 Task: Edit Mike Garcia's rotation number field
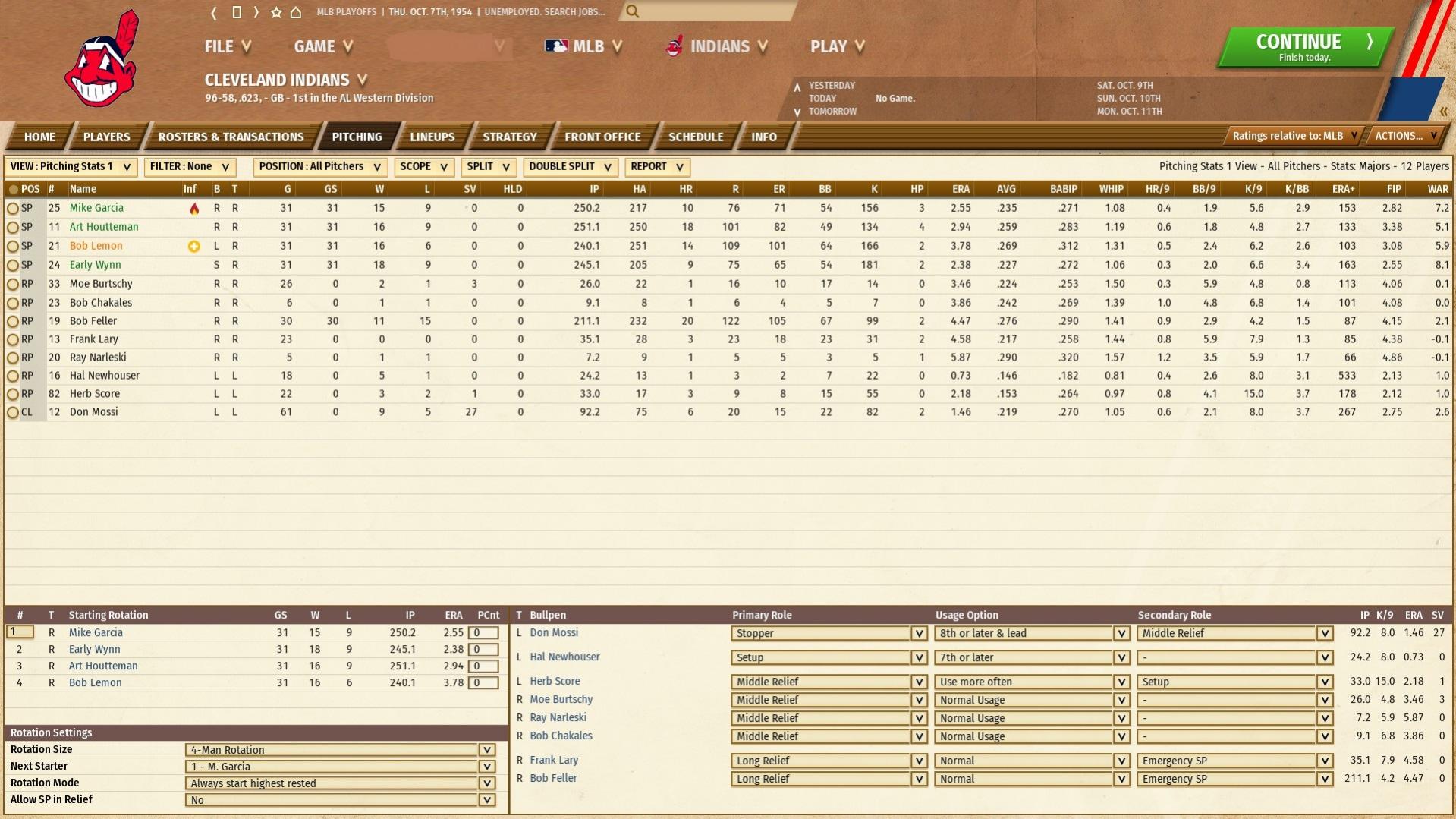click(20, 632)
